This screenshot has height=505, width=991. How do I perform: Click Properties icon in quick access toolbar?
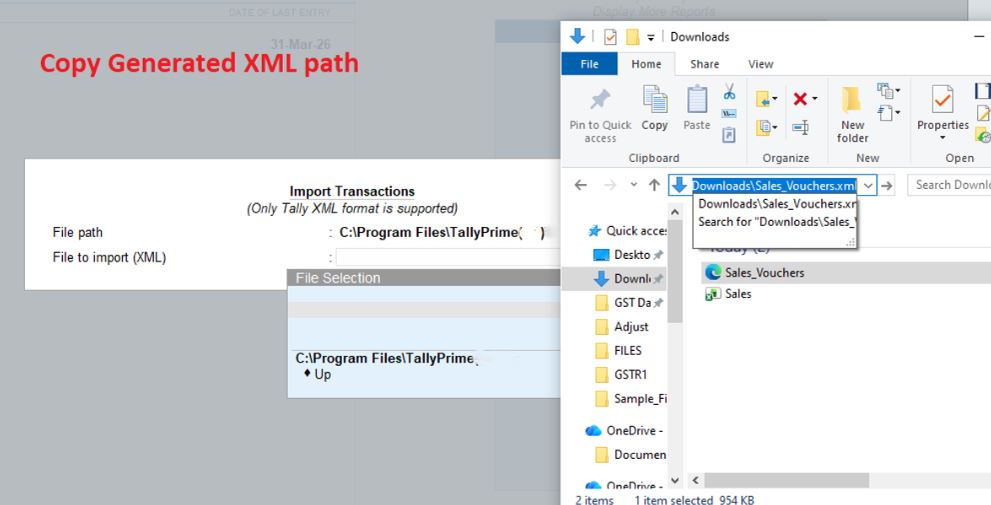[x=610, y=37]
